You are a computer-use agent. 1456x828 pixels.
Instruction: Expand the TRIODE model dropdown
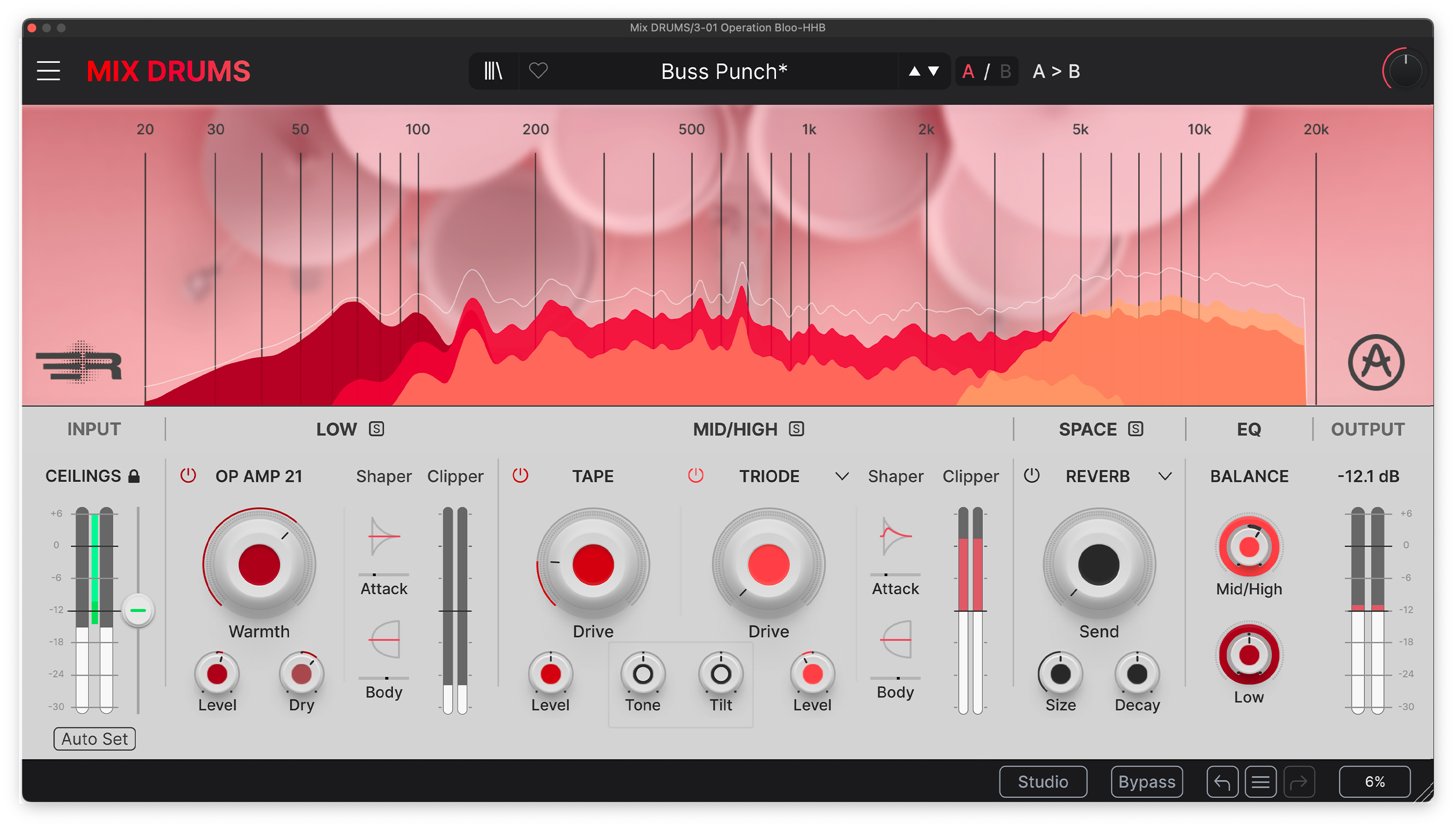pos(843,476)
